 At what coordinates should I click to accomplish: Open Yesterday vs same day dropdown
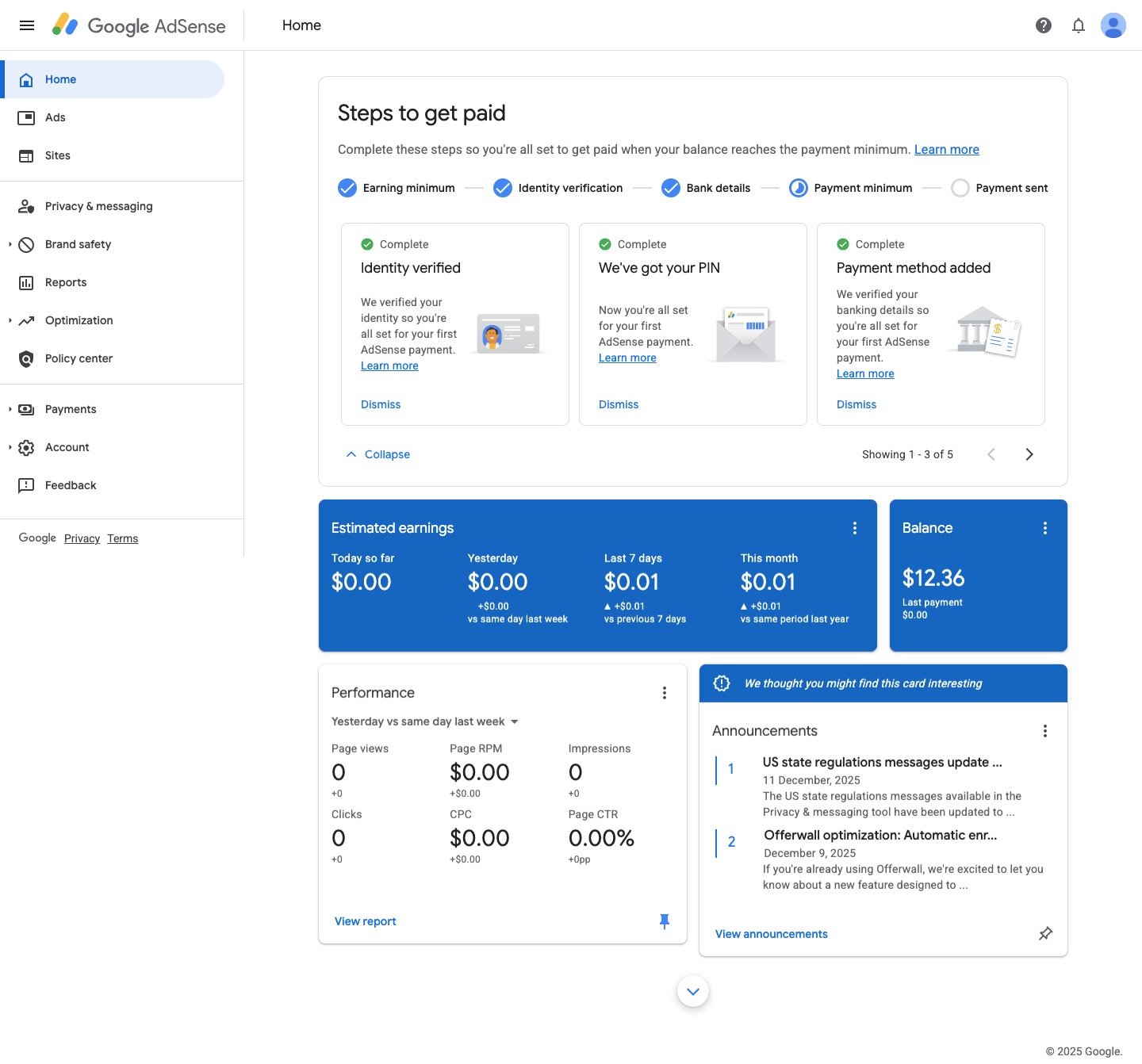[x=425, y=721]
